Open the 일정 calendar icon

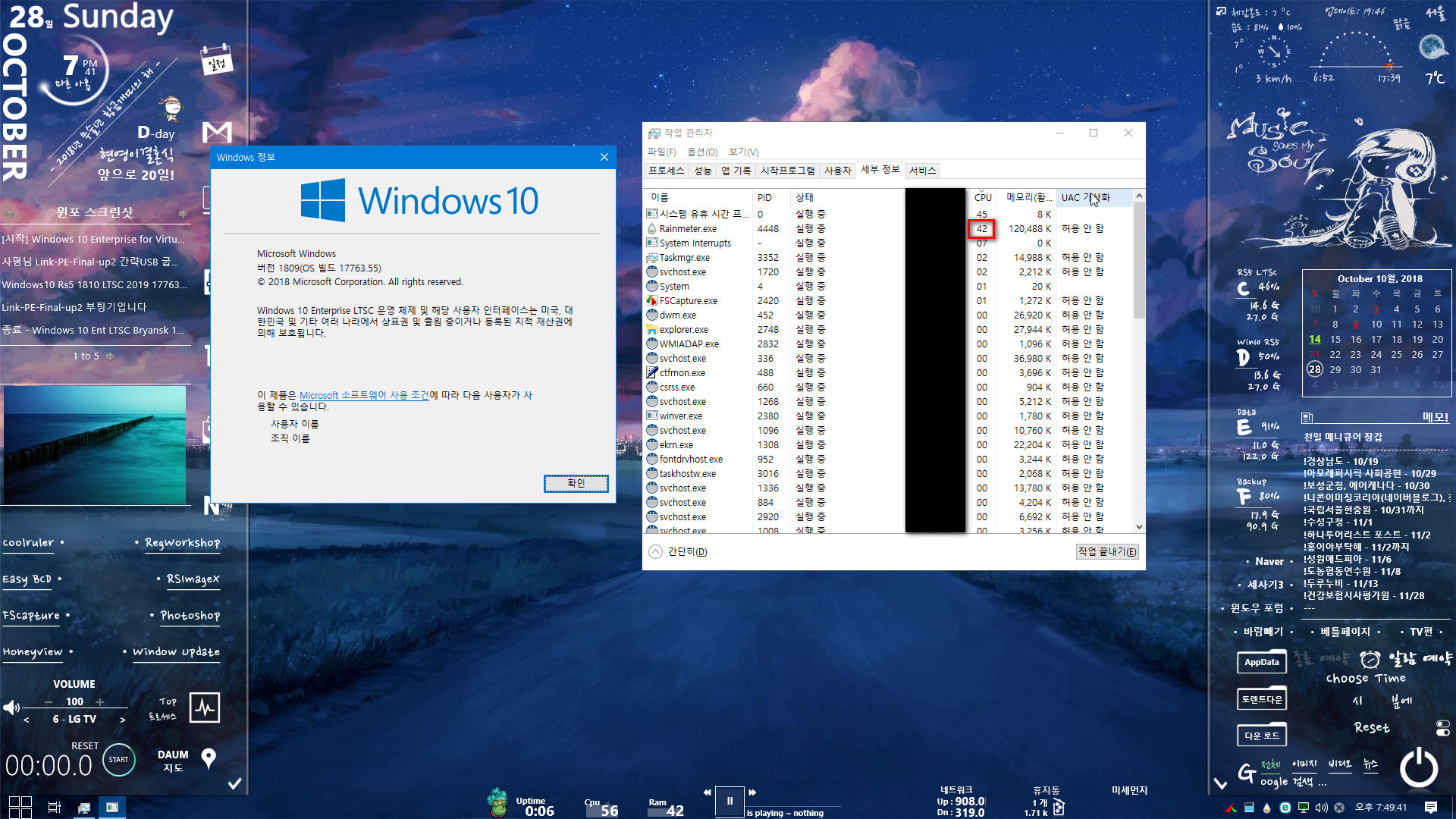[217, 60]
